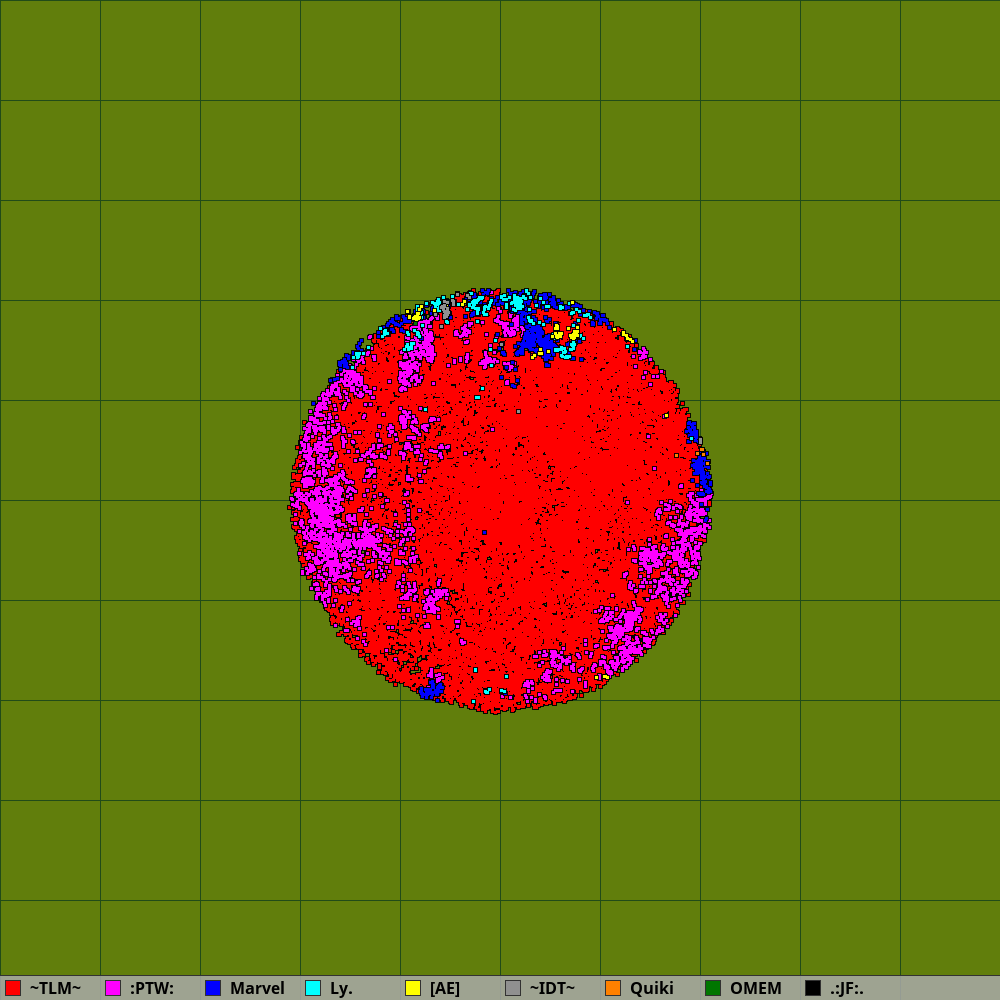The image size is (1000, 1000).
Task: Click the orange Quiki legend swatch
Action: (613, 988)
